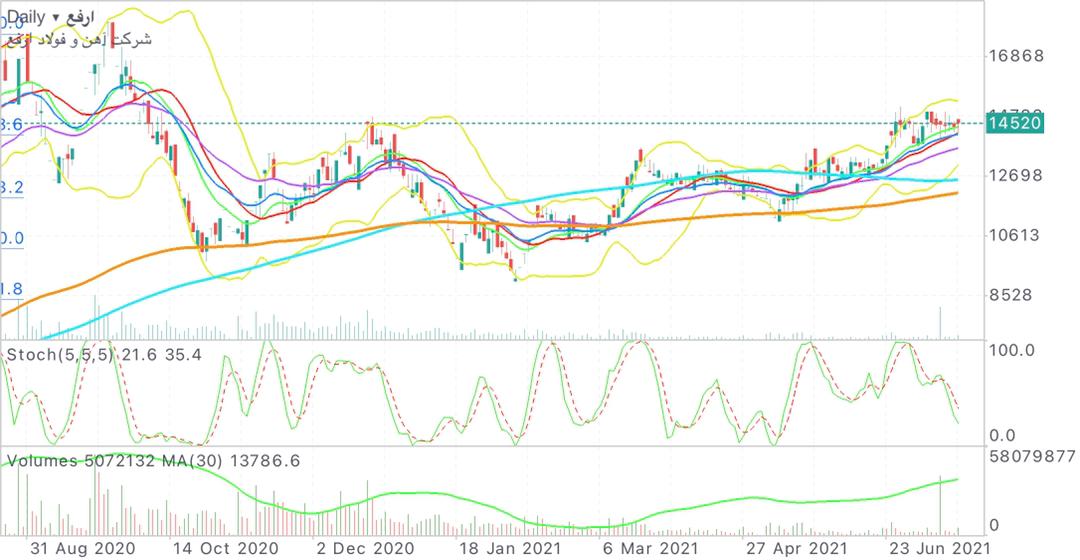This screenshot has width=1080, height=560.
Task: Click the company name subtitle under the ticker
Action: (82, 39)
